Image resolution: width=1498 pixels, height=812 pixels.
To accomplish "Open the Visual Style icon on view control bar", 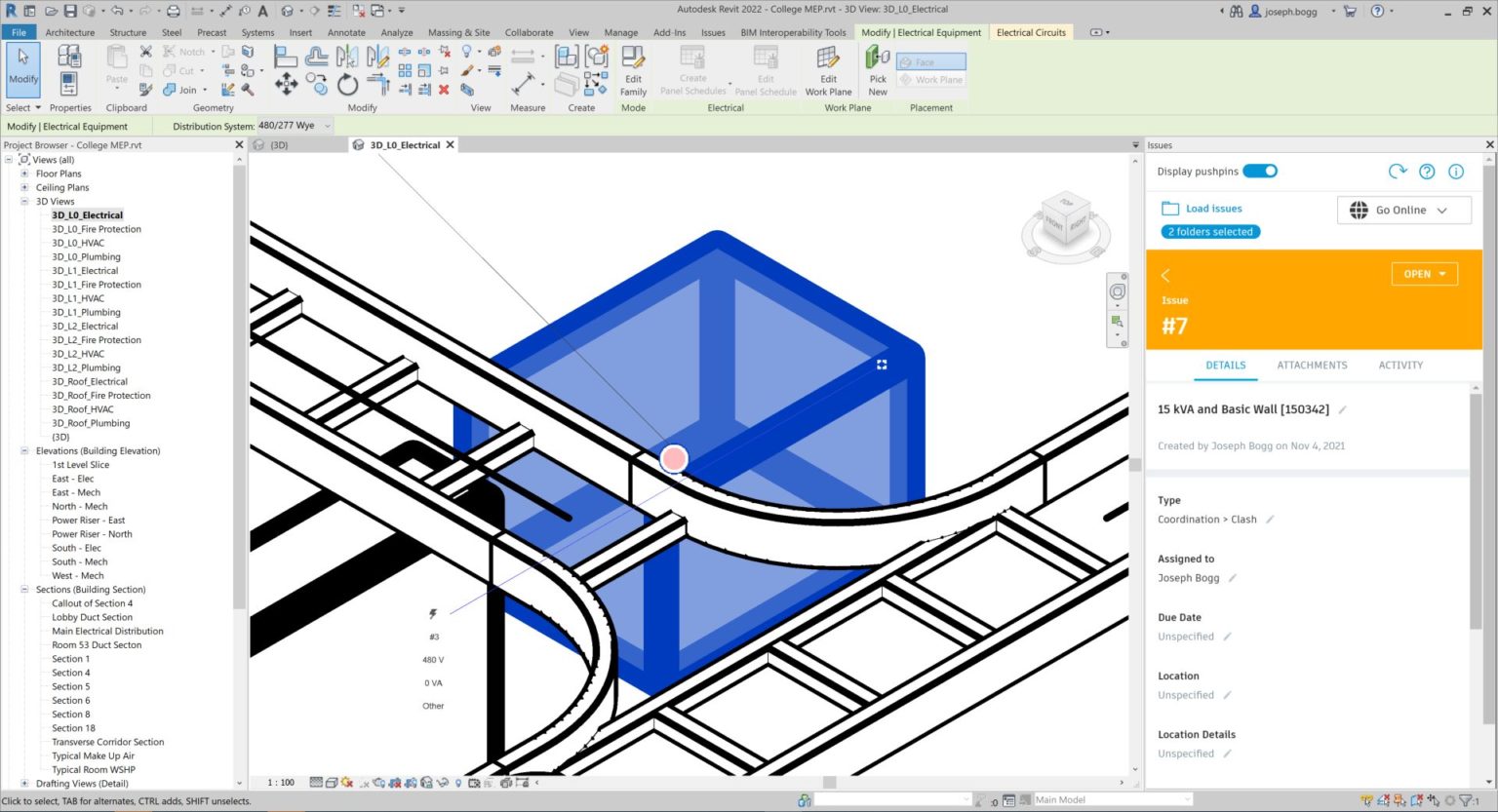I will coord(332,782).
